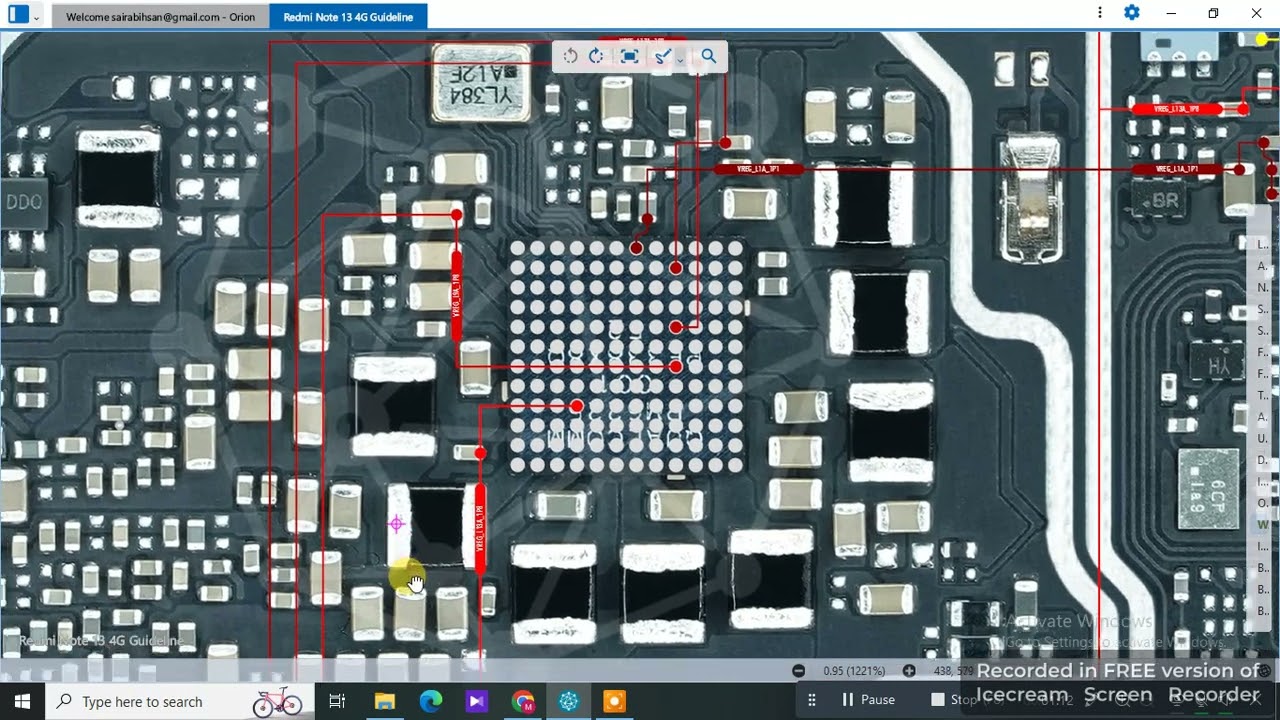
Task: Stop the screen recording
Action: 954,700
